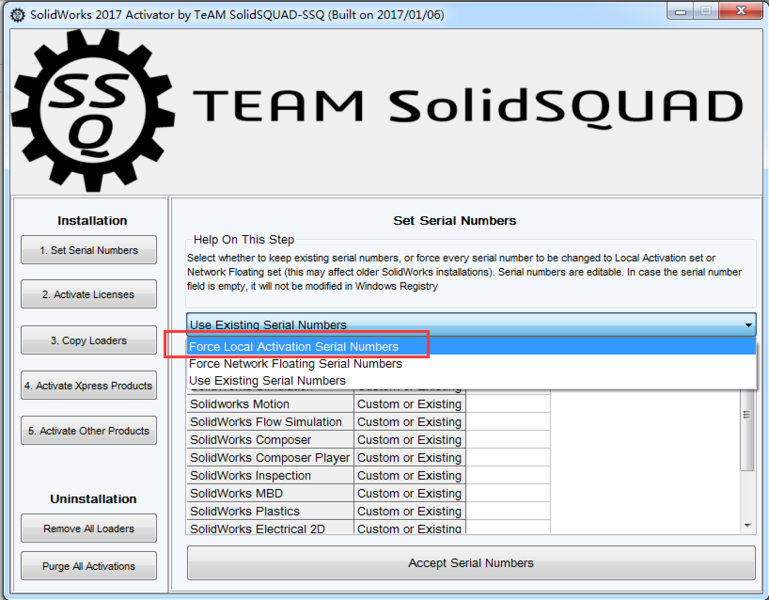Collapse the serial number mode combo box arrow
The image size is (769, 600).
click(748, 325)
